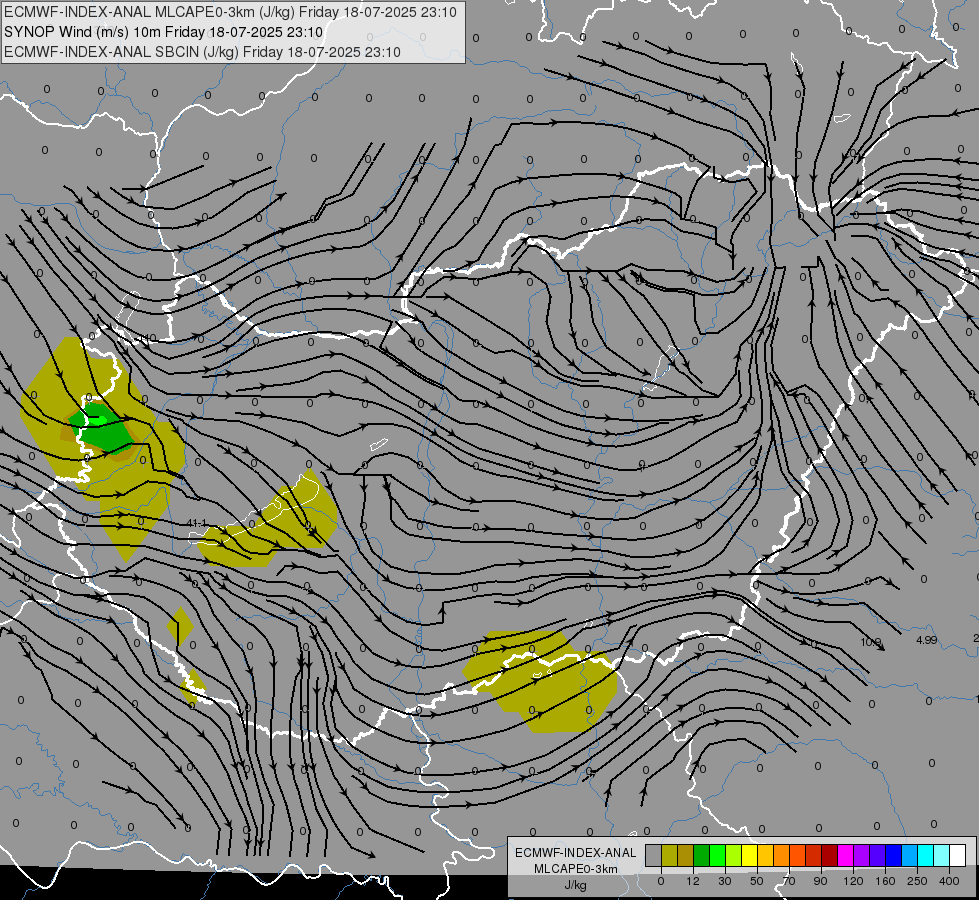This screenshot has height=900, width=979.
Task: Click the legend tick label 90
Action: [821, 881]
